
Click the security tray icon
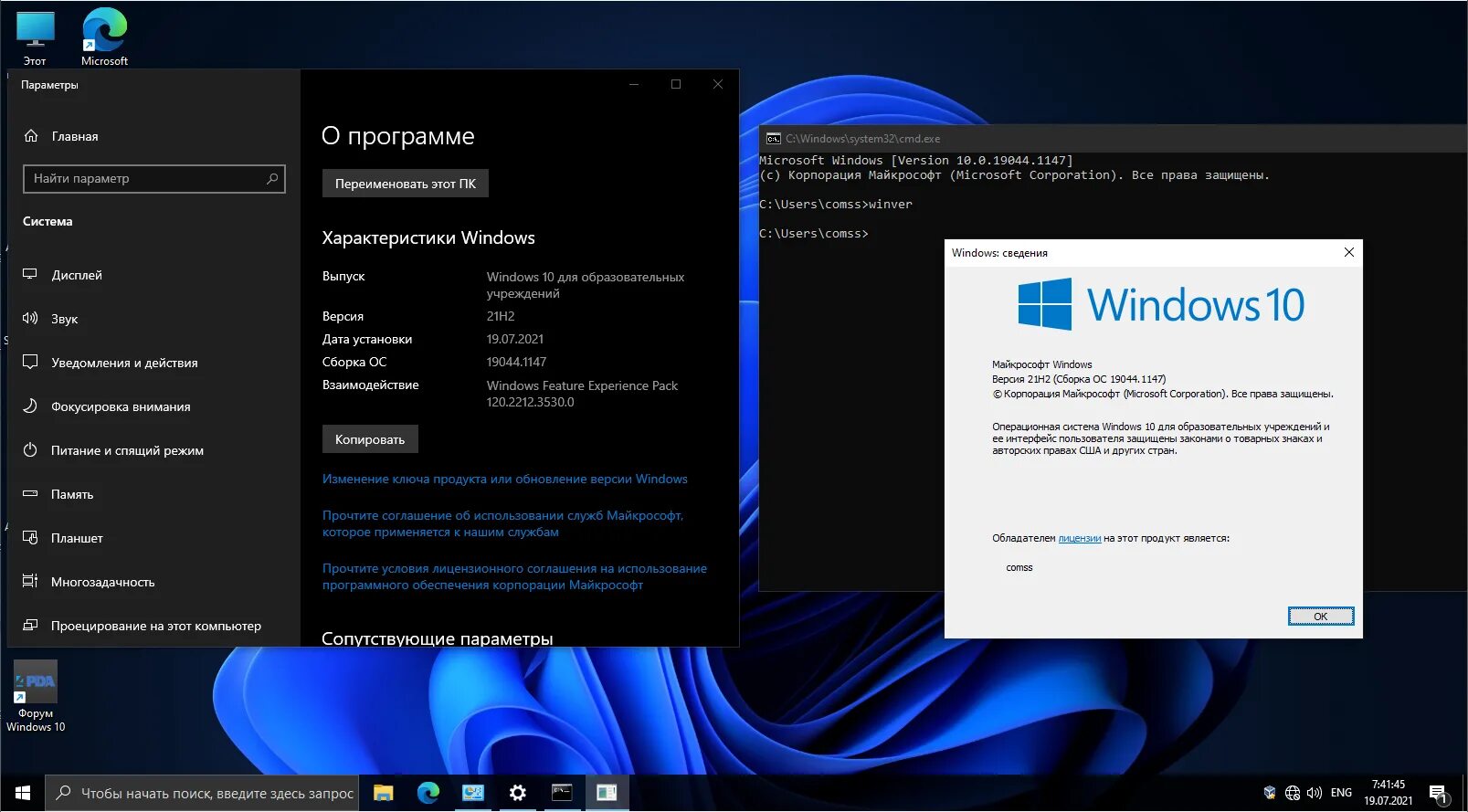pos(1270,793)
